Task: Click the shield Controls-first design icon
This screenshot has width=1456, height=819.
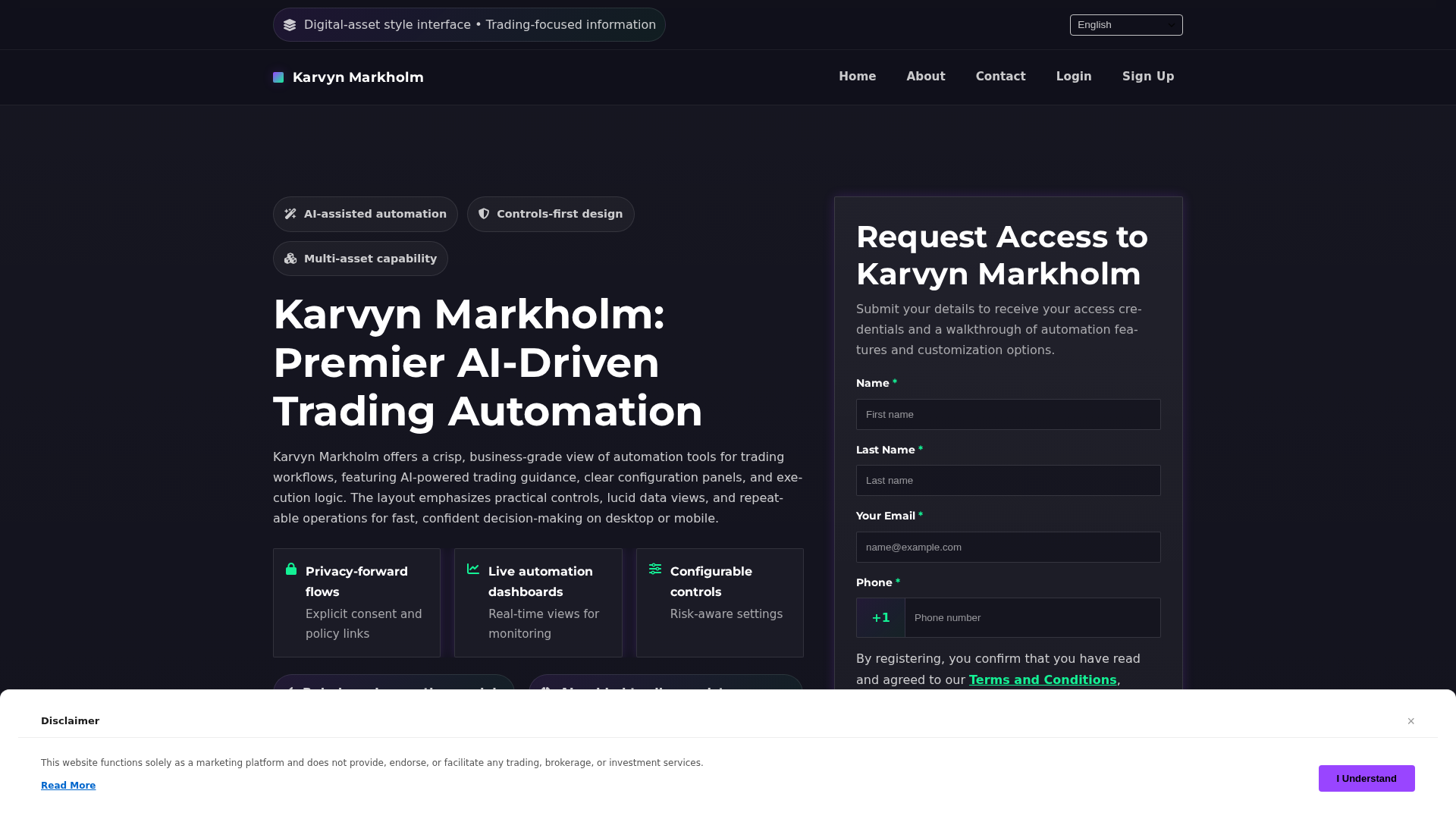Action: [484, 214]
